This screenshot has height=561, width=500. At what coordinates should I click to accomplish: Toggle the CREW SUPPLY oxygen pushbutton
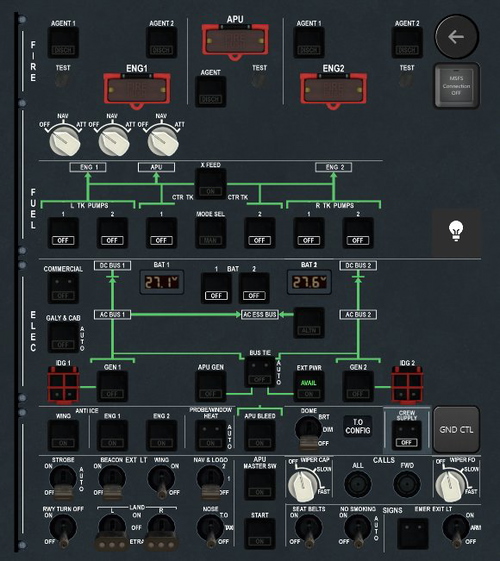point(407,435)
